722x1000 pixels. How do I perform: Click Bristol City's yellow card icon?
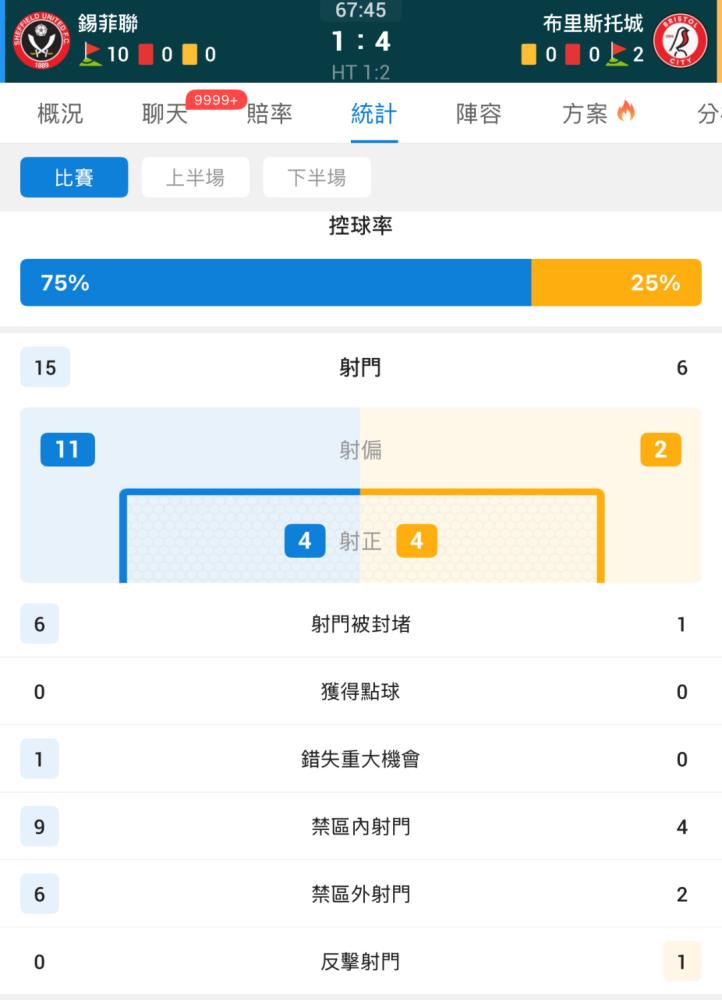[529, 54]
